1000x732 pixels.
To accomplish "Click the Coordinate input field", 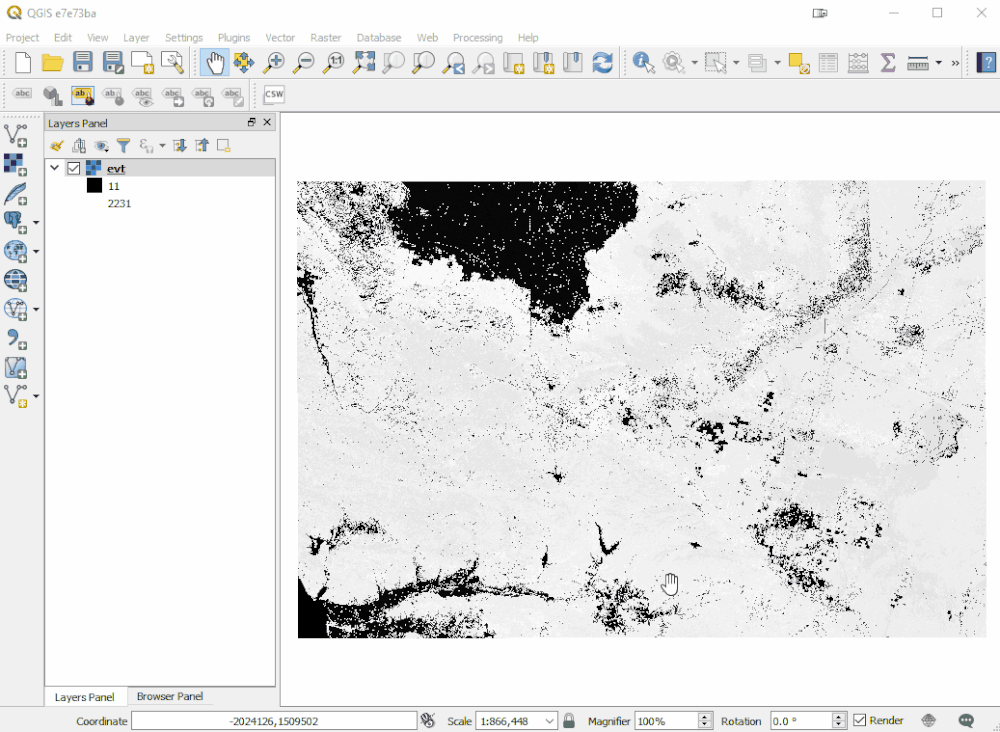I will [x=274, y=721].
